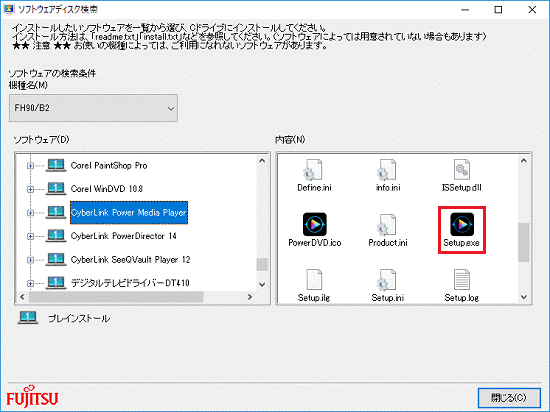
Task: Open the Setup.exe file icon
Action: coord(462,224)
